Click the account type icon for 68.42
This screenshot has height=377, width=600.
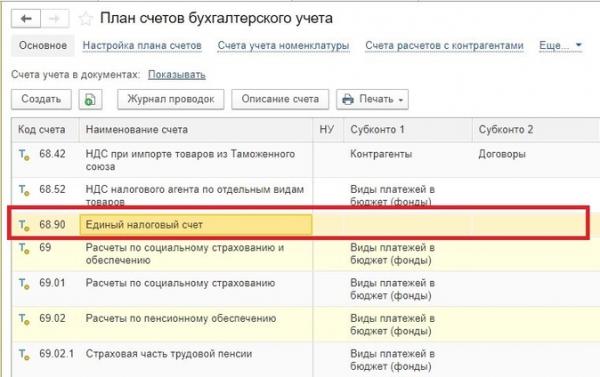point(24,155)
